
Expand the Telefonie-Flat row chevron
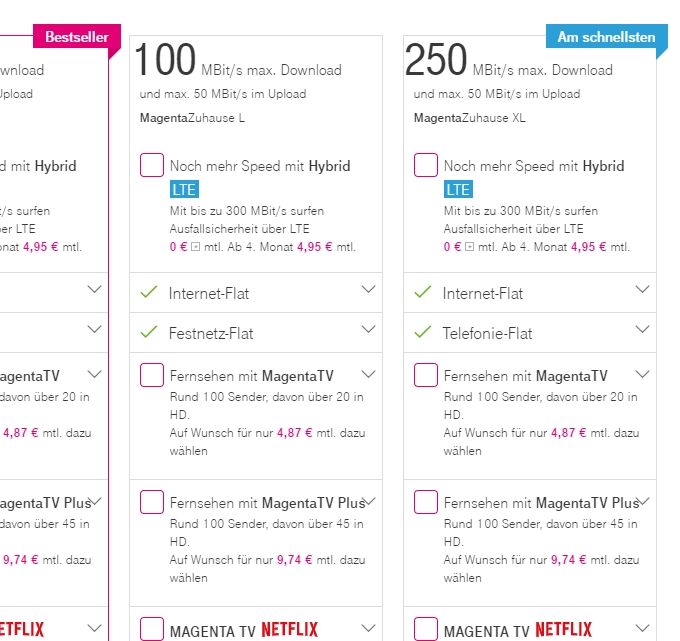coord(643,331)
